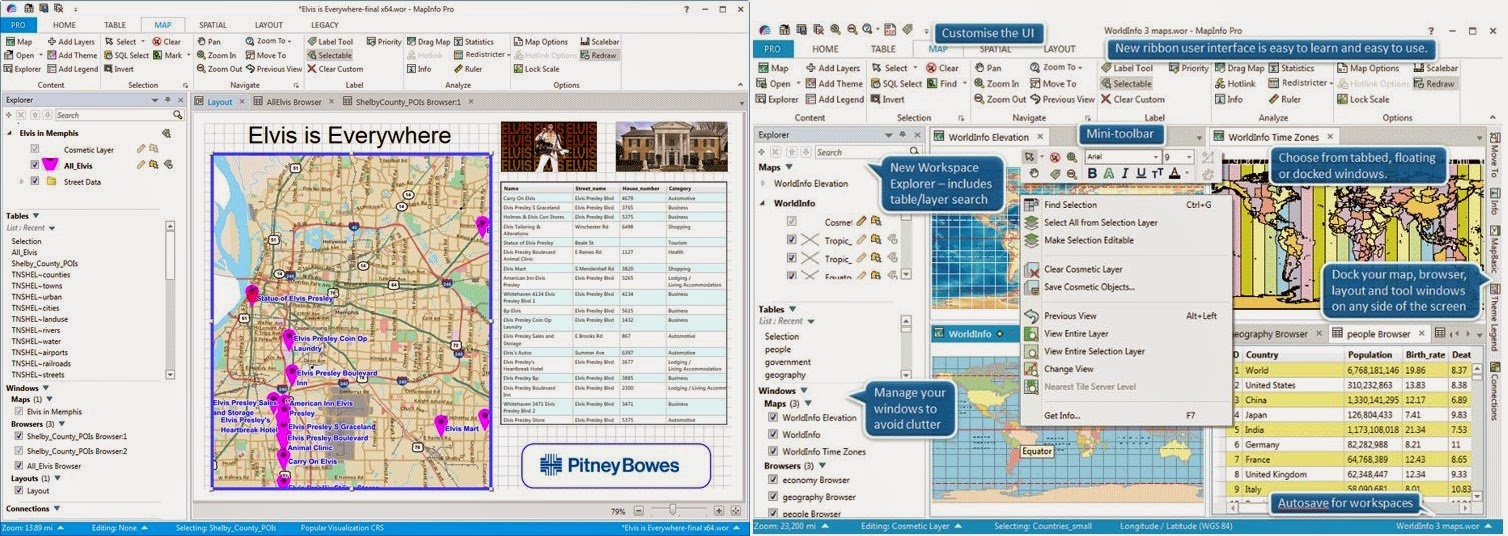
Task: Click the Redraw button in the left window
Action: point(599,56)
